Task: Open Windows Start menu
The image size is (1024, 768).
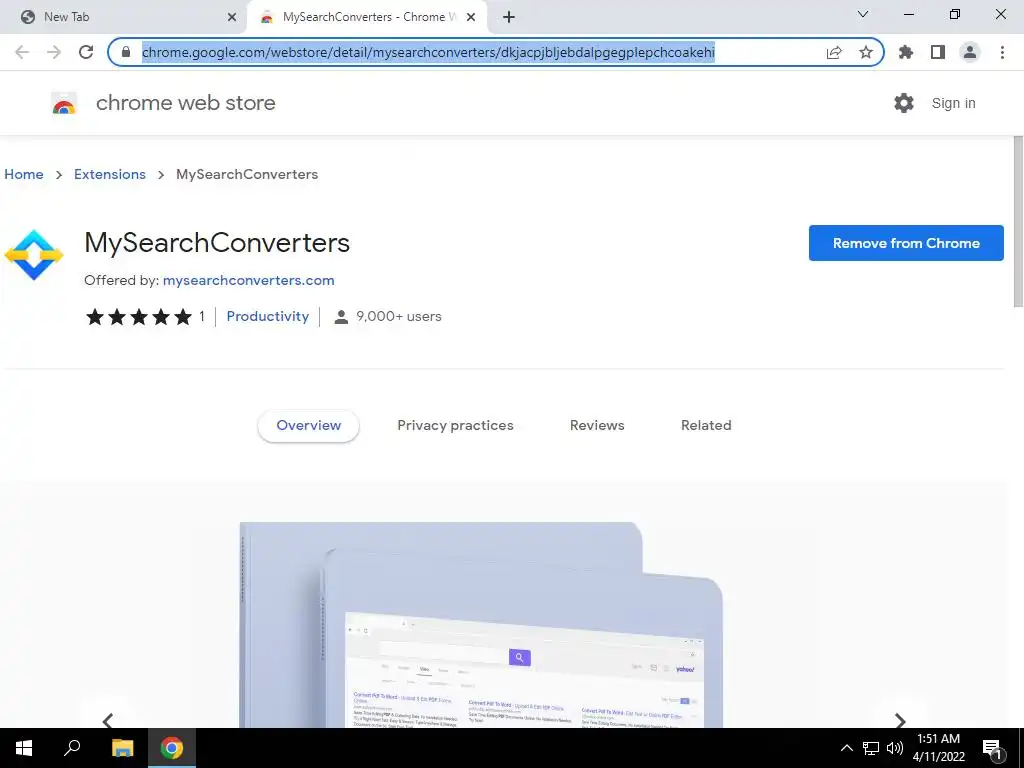Action: click(24, 748)
